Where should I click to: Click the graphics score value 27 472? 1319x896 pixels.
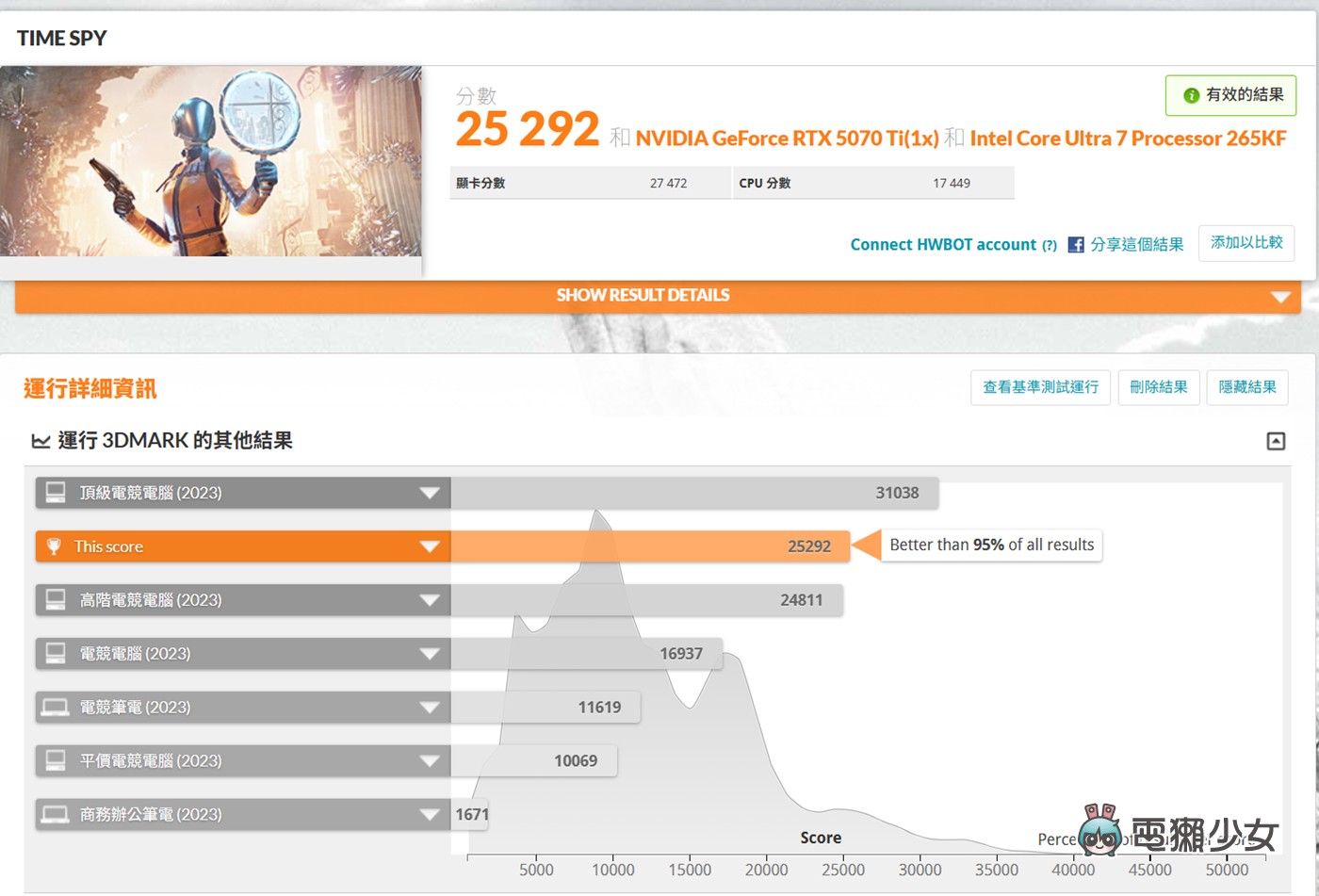pos(668,184)
